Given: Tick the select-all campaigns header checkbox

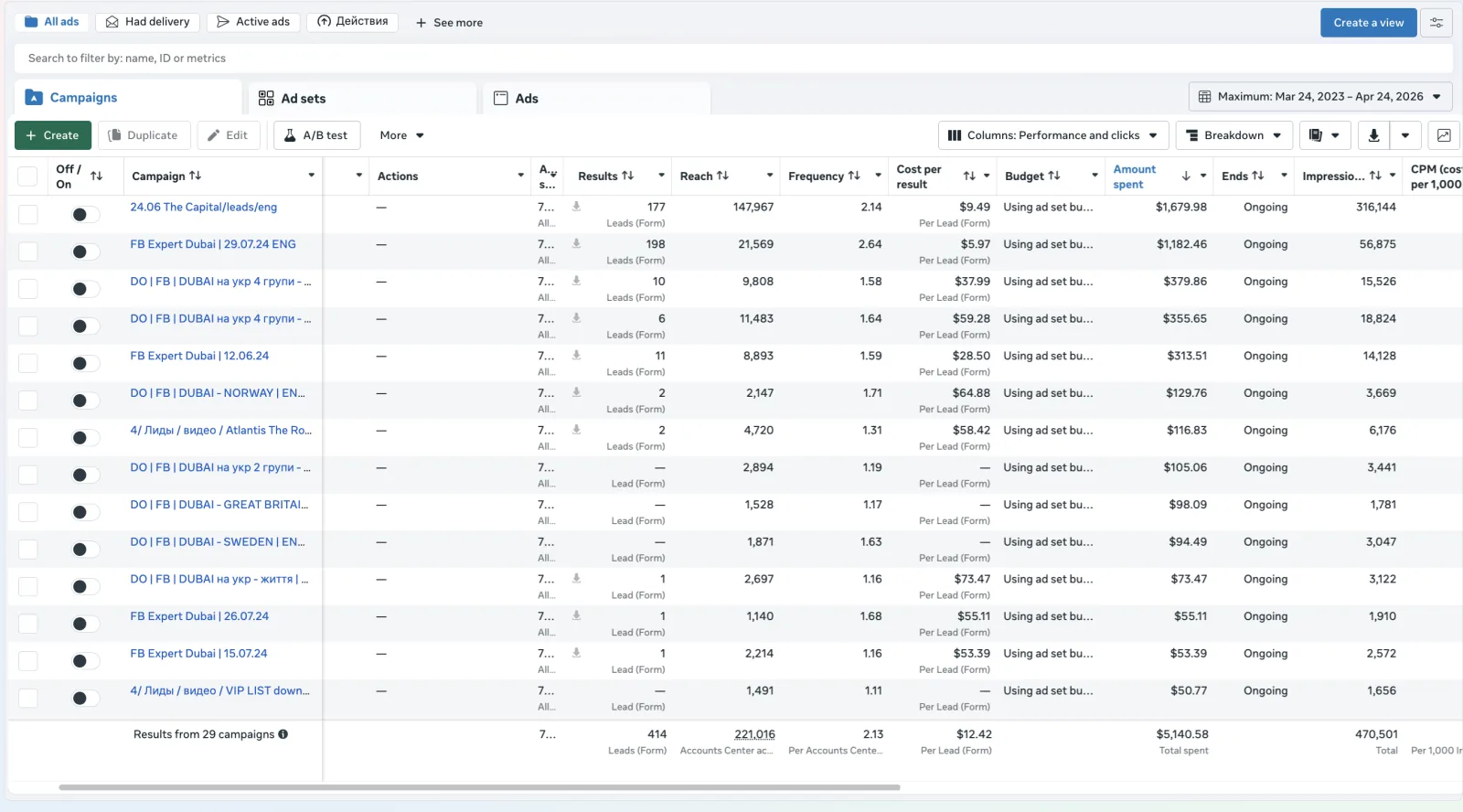Looking at the screenshot, I should tap(27, 176).
